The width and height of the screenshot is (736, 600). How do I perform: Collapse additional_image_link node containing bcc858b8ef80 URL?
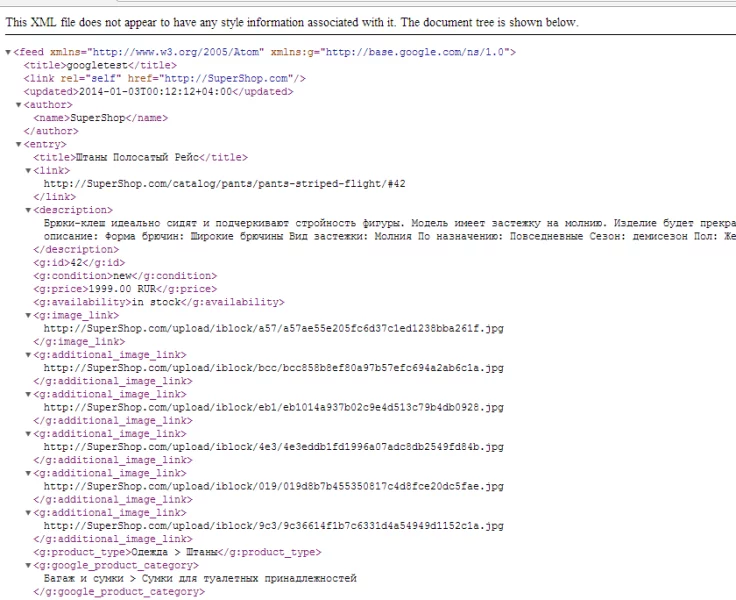coord(28,355)
